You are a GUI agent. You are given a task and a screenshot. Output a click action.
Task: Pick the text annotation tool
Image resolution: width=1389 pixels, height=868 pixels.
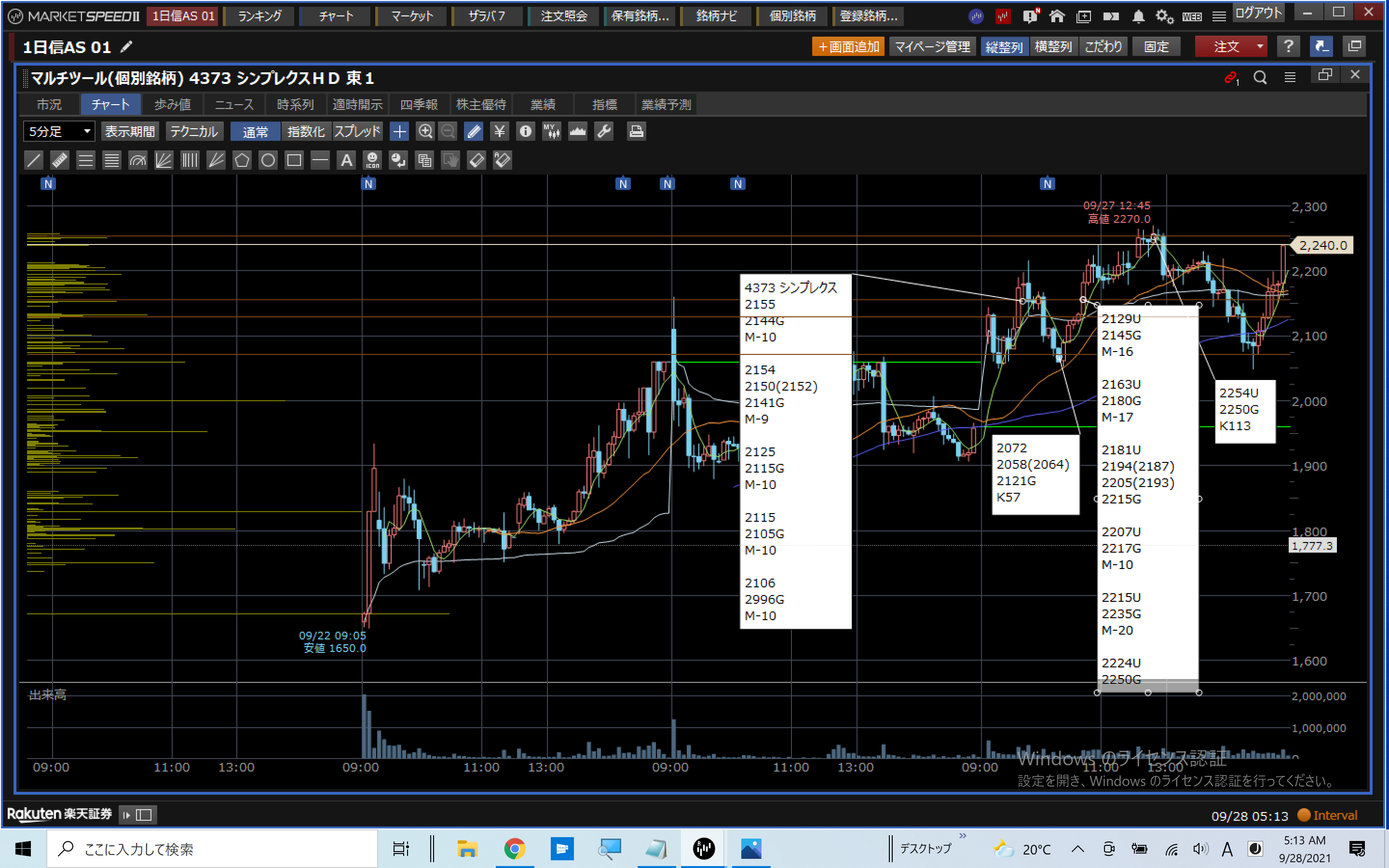(346, 160)
